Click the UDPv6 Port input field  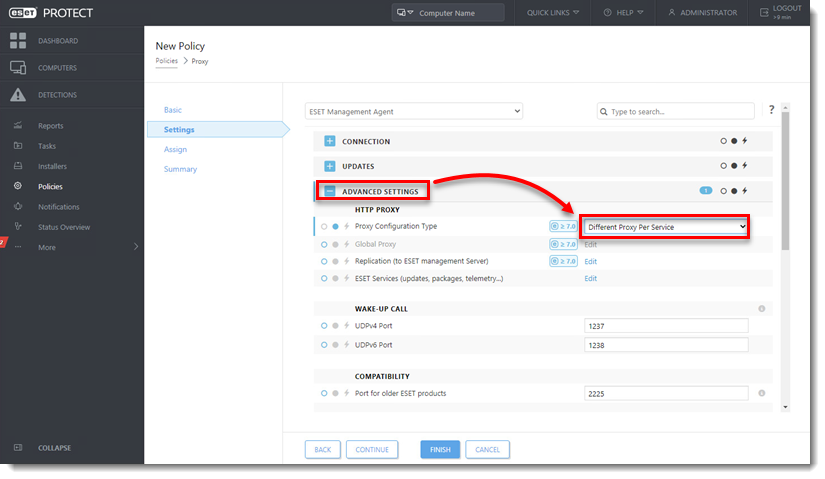pos(666,345)
